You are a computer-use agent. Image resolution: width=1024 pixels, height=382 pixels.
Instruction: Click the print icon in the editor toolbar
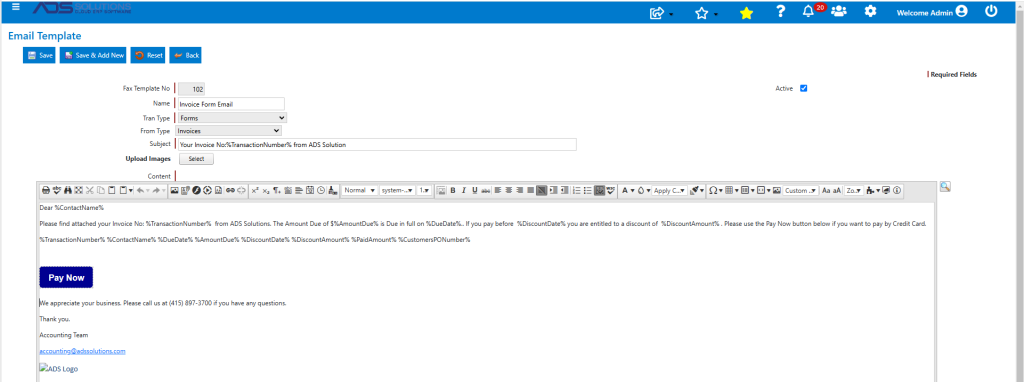[x=46, y=190]
